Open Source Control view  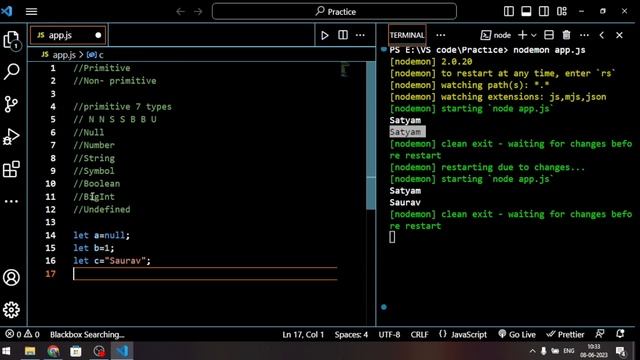11,104
